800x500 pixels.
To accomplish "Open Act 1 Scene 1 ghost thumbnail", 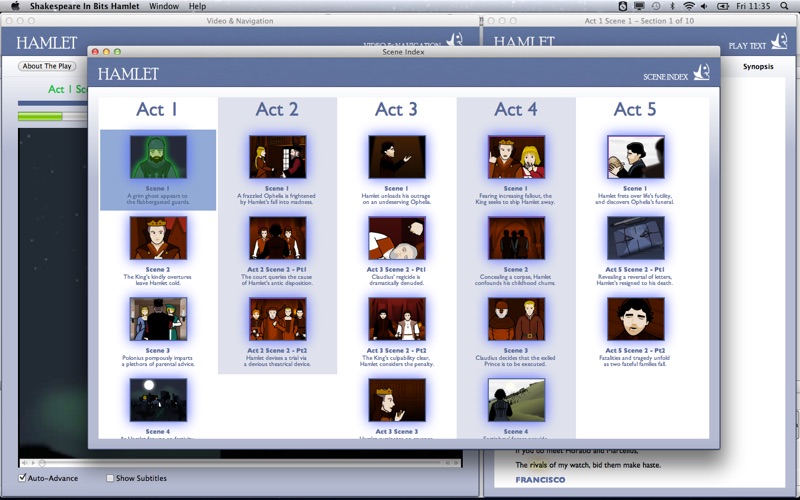I will point(158,157).
